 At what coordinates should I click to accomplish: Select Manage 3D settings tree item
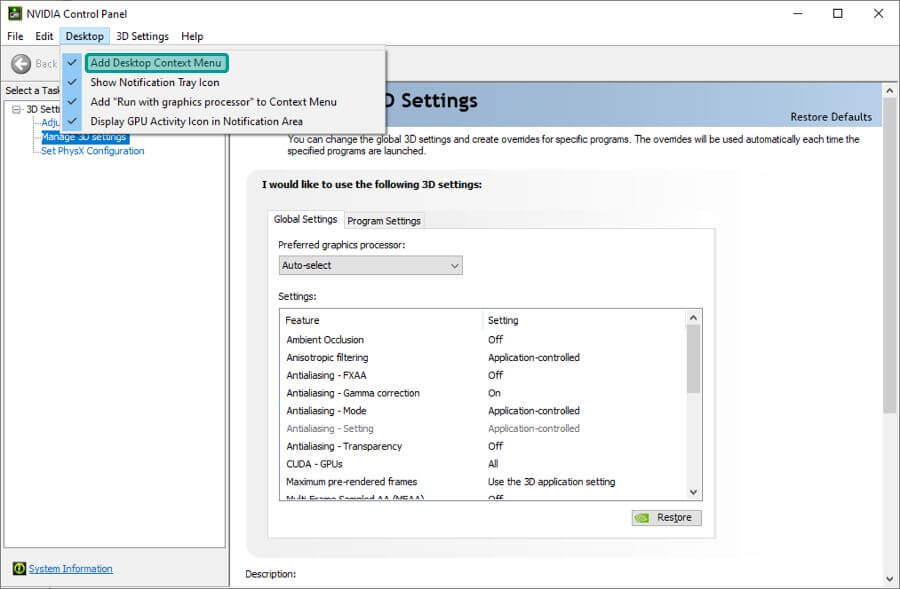[x=84, y=137]
